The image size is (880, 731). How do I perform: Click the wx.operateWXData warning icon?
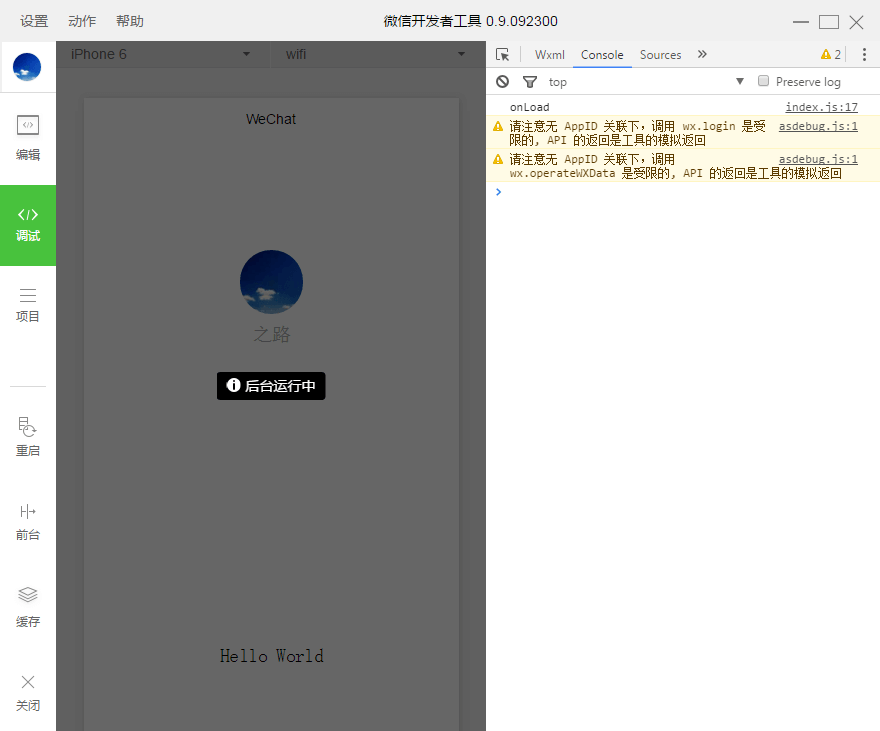pos(498,159)
